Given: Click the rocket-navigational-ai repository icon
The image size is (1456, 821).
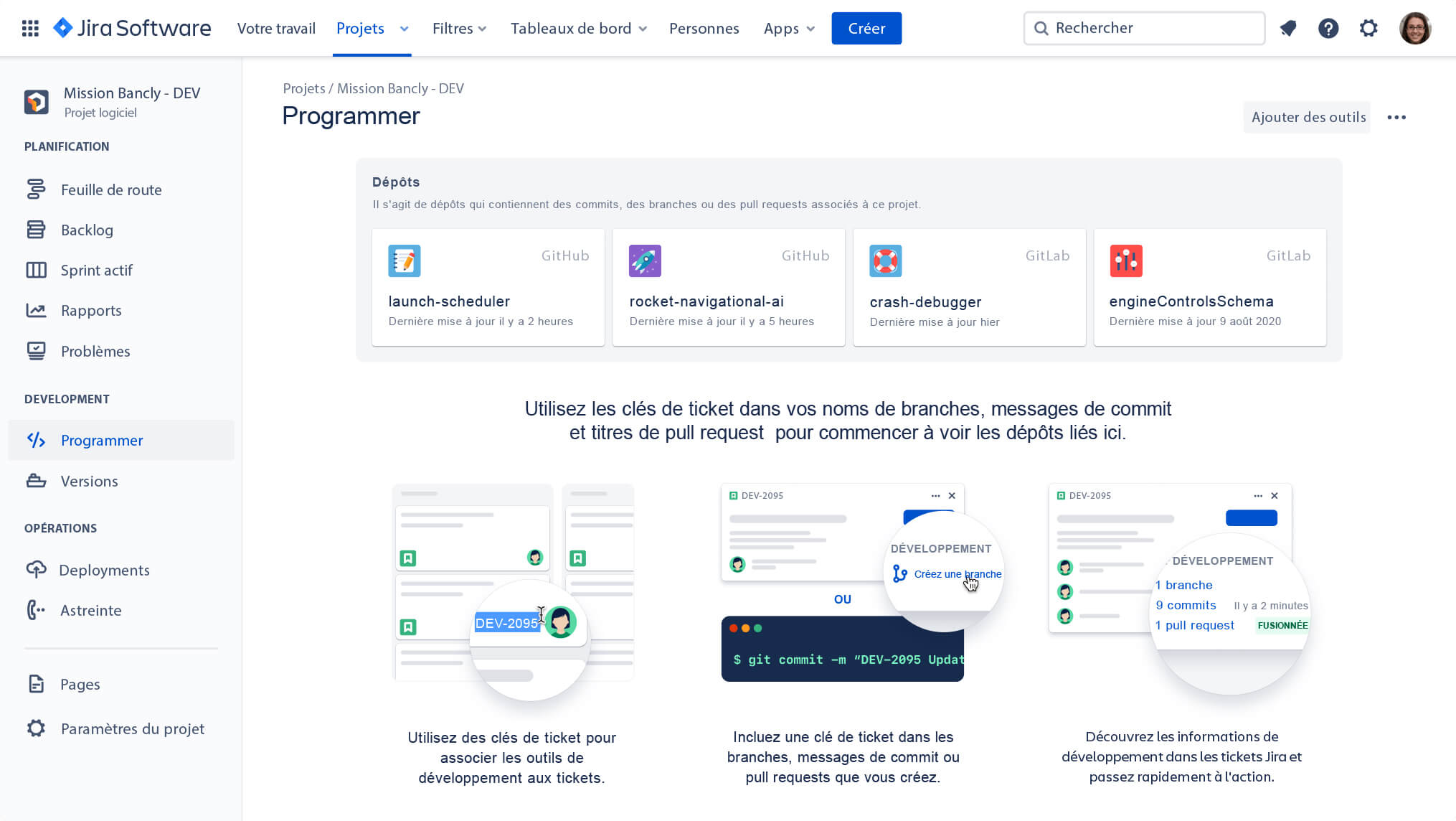Looking at the screenshot, I should tap(644, 261).
